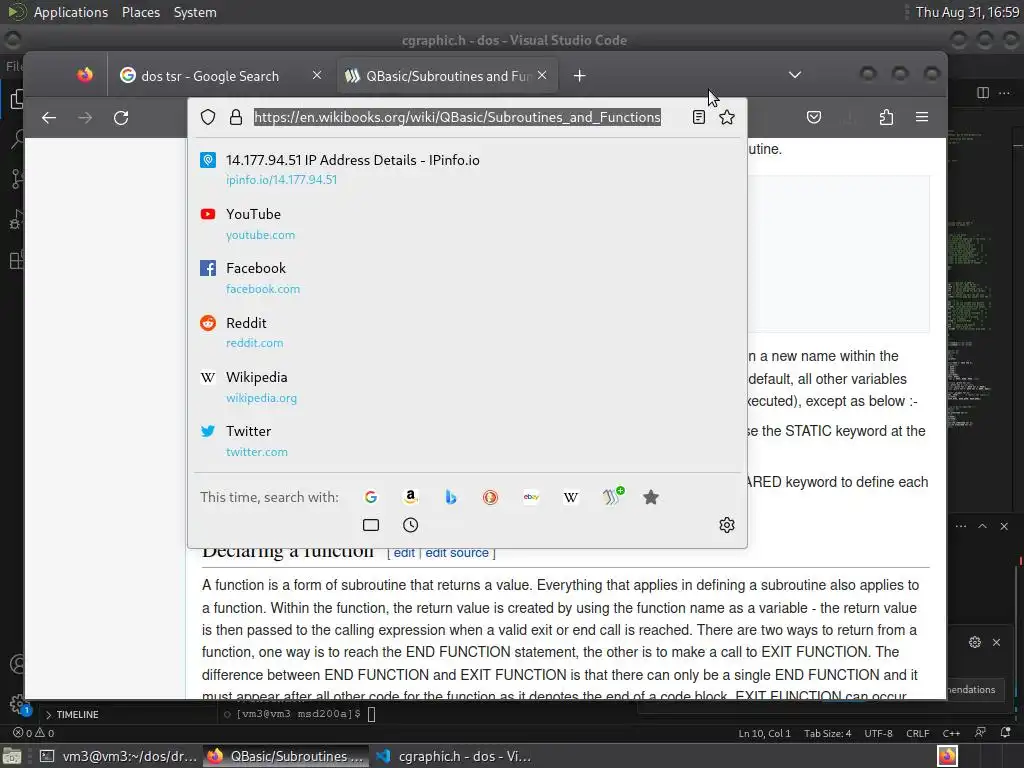Show desktop from bottom panel icon
1024x768 pixels.
(x=12, y=756)
